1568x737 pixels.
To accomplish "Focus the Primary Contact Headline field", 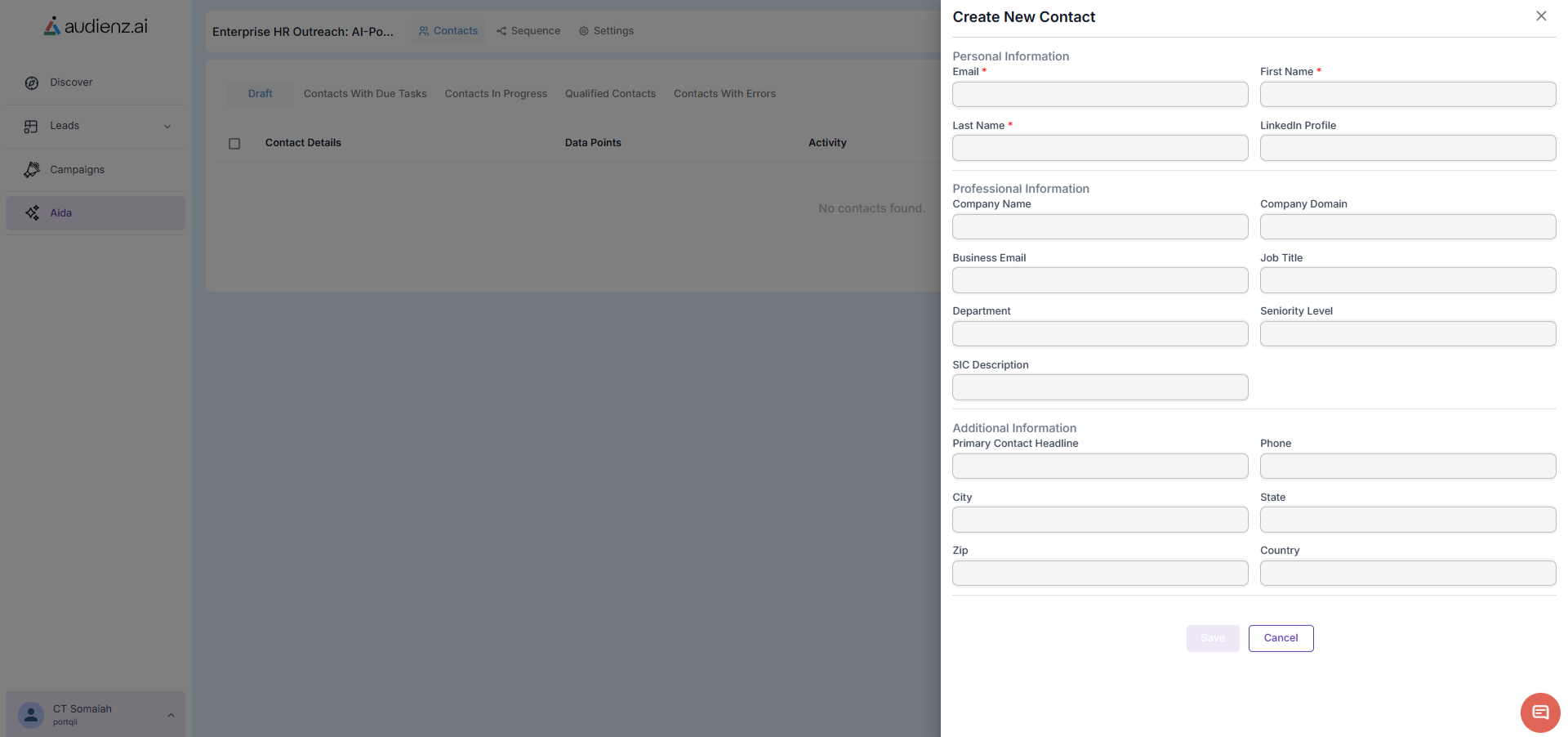I will coord(1100,466).
